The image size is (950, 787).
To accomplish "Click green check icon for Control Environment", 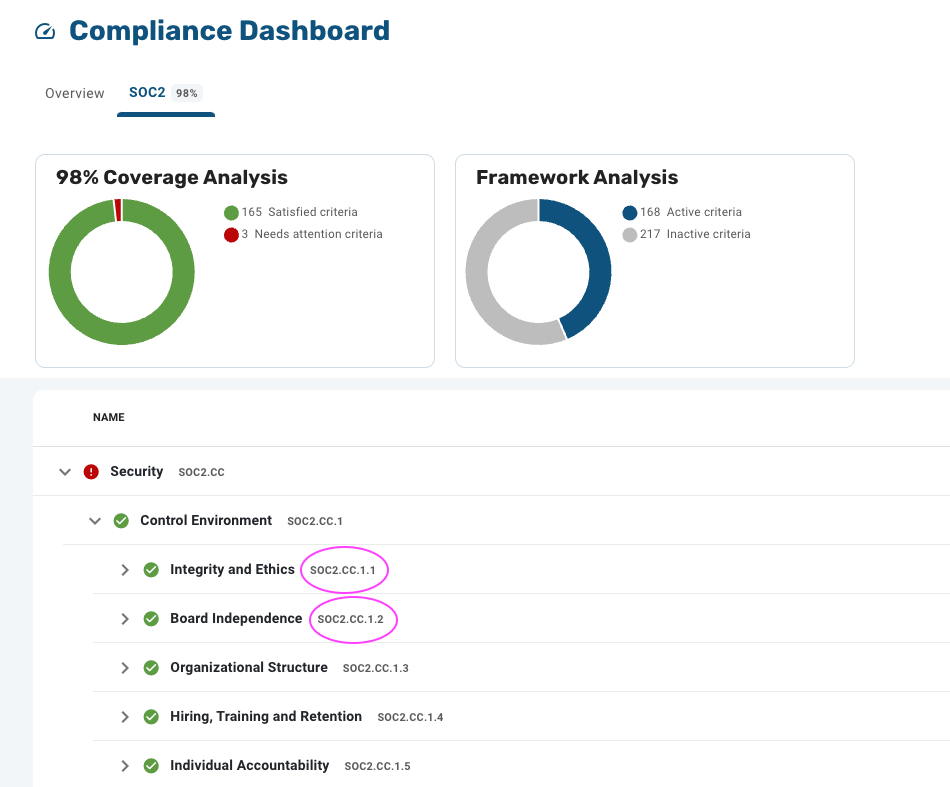I will 121,520.
